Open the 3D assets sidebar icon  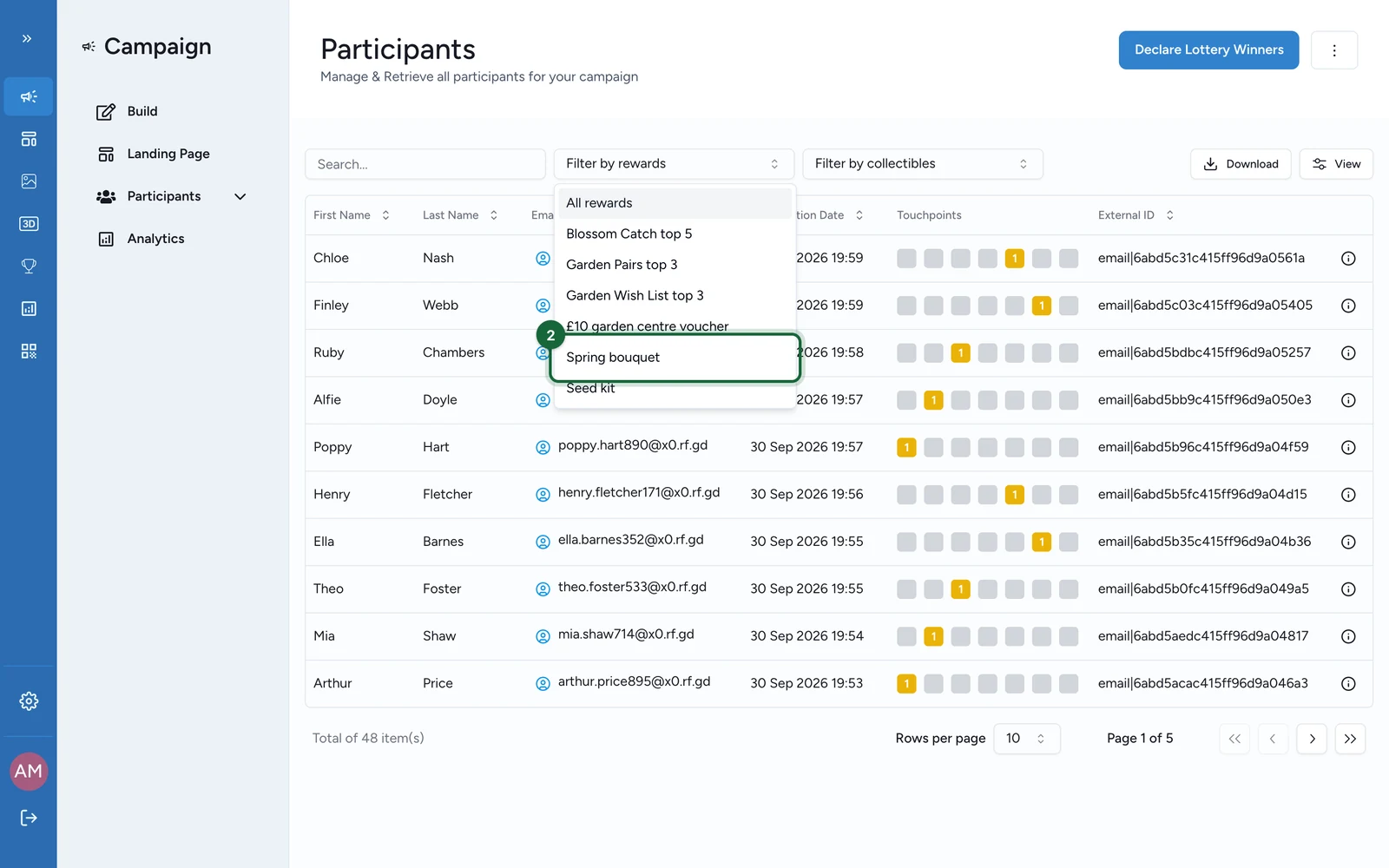29,224
